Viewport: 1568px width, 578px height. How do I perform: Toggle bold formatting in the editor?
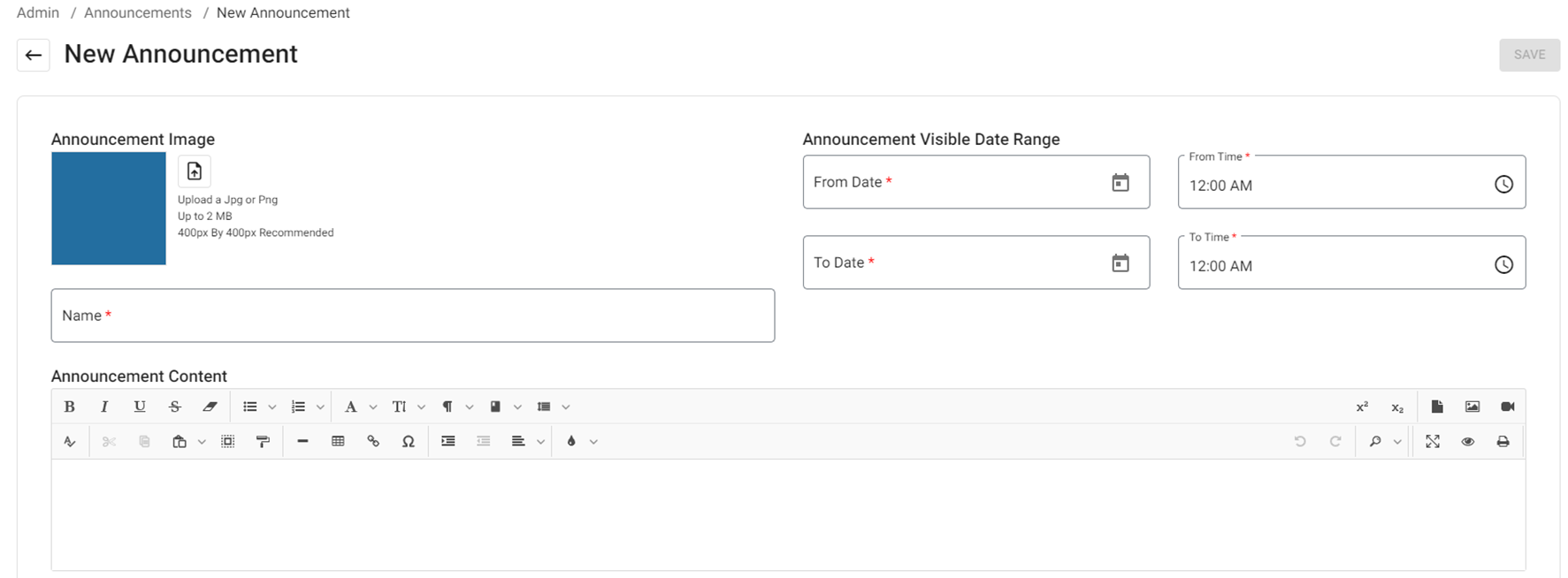coord(69,407)
